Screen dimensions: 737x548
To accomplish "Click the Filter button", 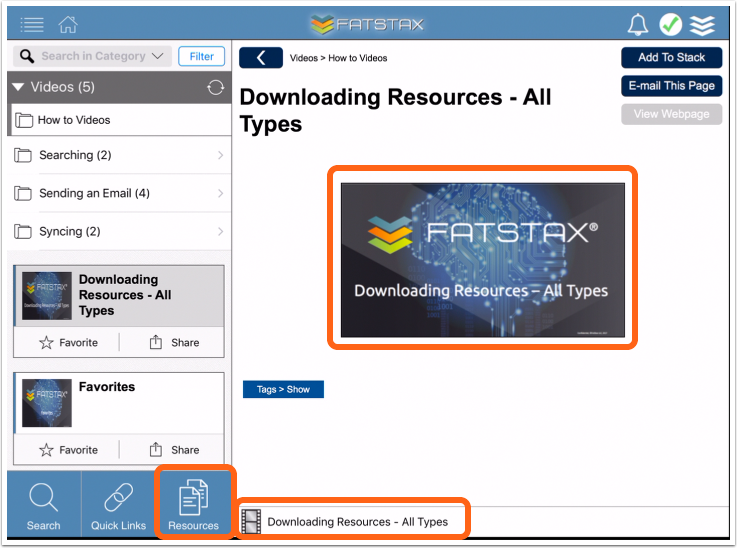I will 202,56.
